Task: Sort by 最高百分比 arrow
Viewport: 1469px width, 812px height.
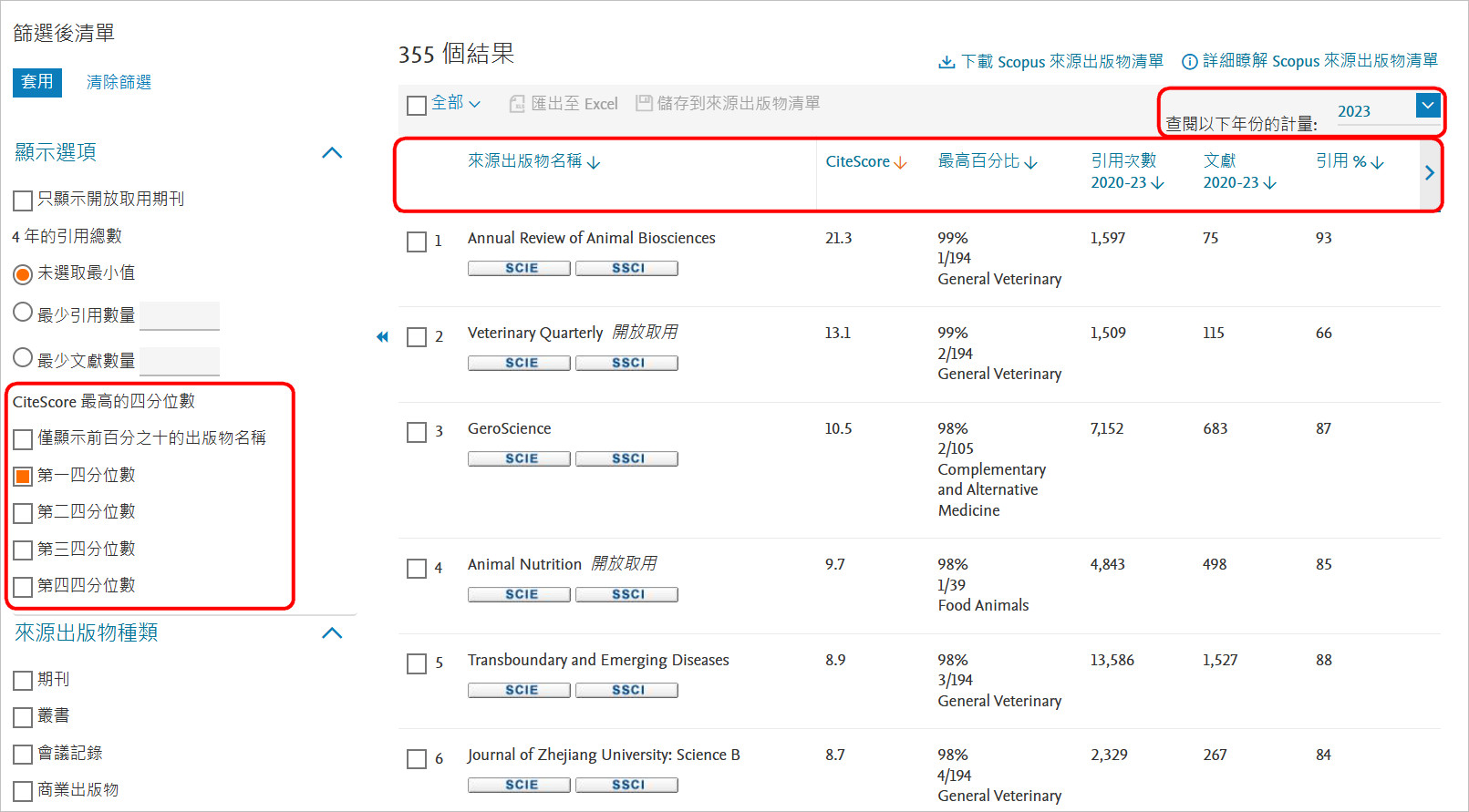Action: pyautogui.click(x=1030, y=163)
